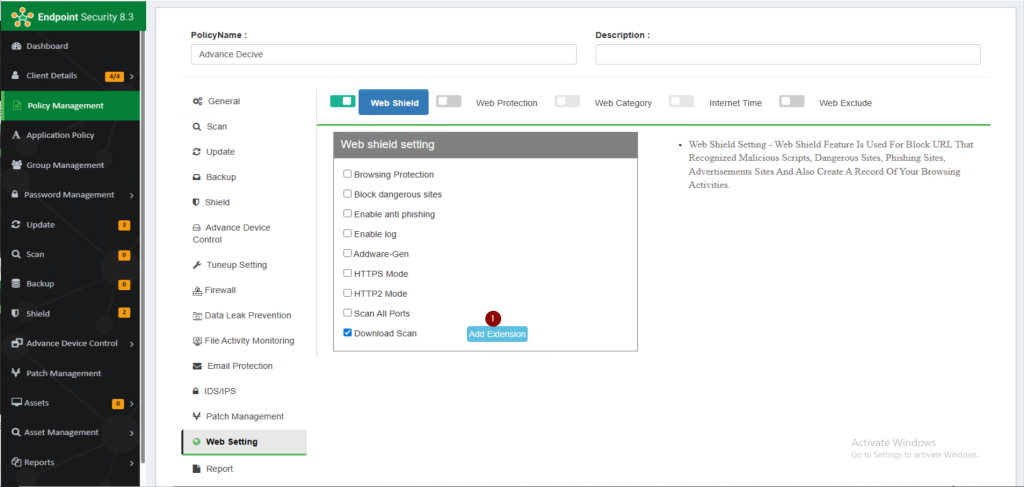
Task: Select the Email Protection envelope icon
Action: click(197, 366)
